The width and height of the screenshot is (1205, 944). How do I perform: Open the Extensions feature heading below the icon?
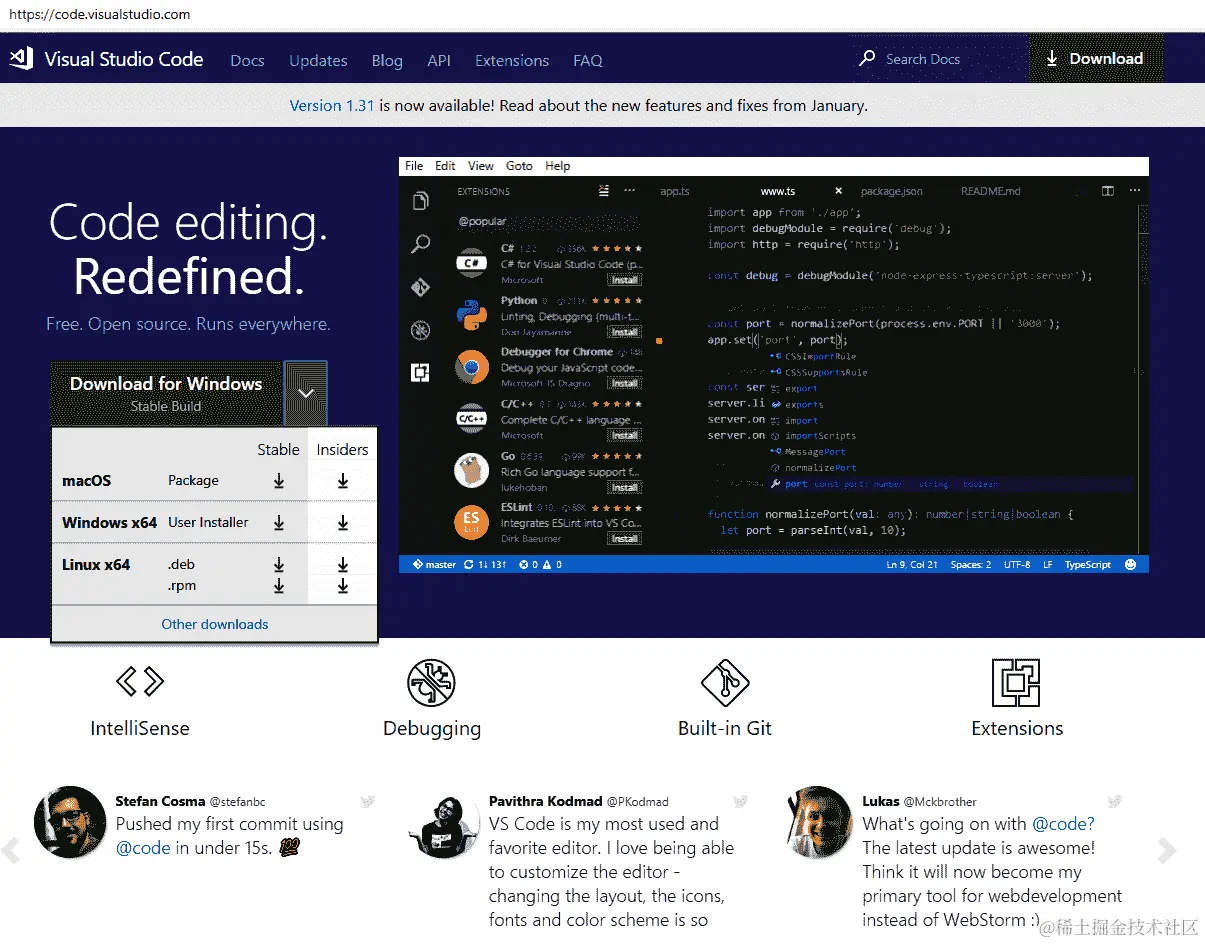[x=1017, y=729]
